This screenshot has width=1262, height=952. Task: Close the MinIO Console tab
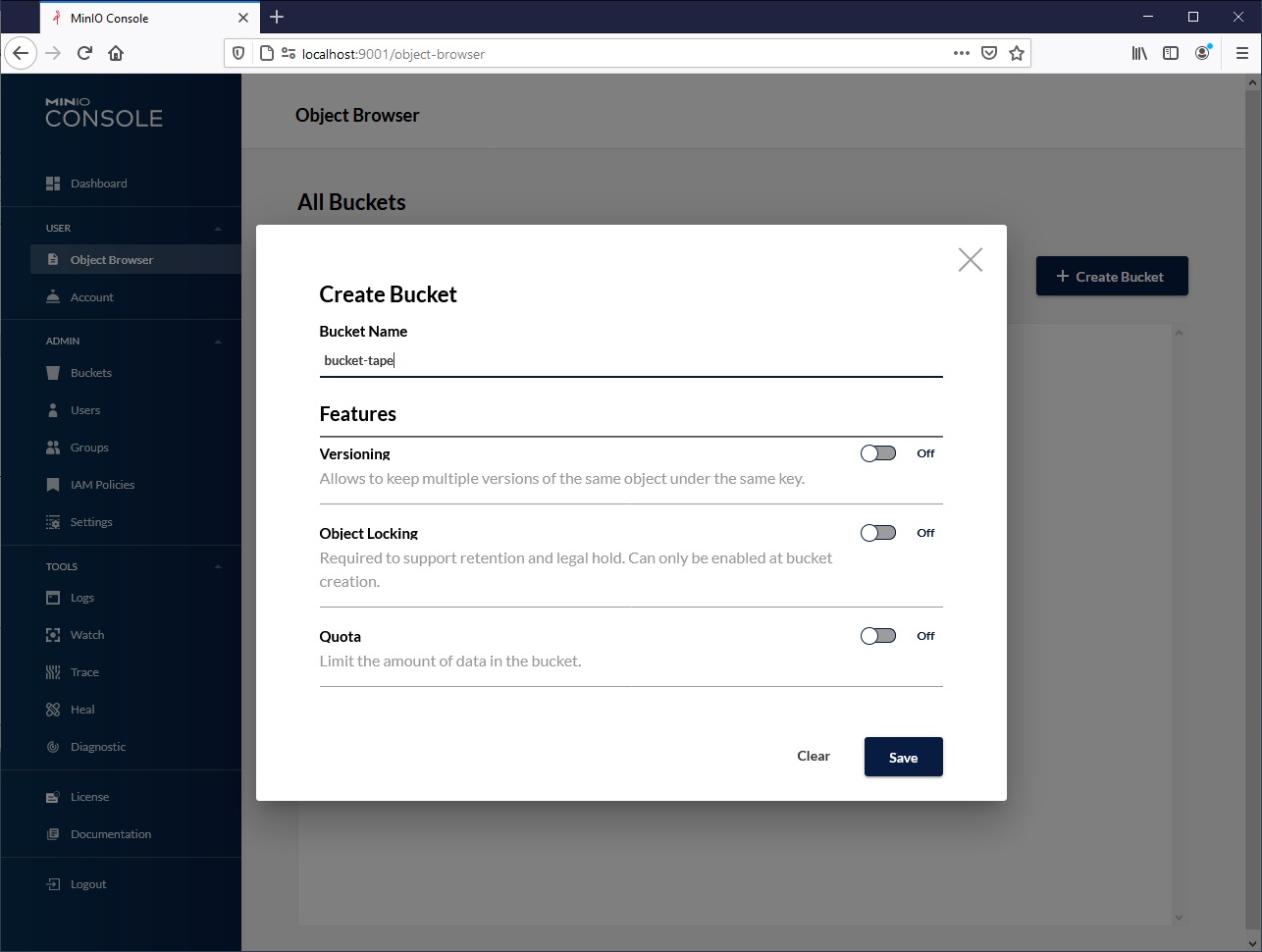243,18
